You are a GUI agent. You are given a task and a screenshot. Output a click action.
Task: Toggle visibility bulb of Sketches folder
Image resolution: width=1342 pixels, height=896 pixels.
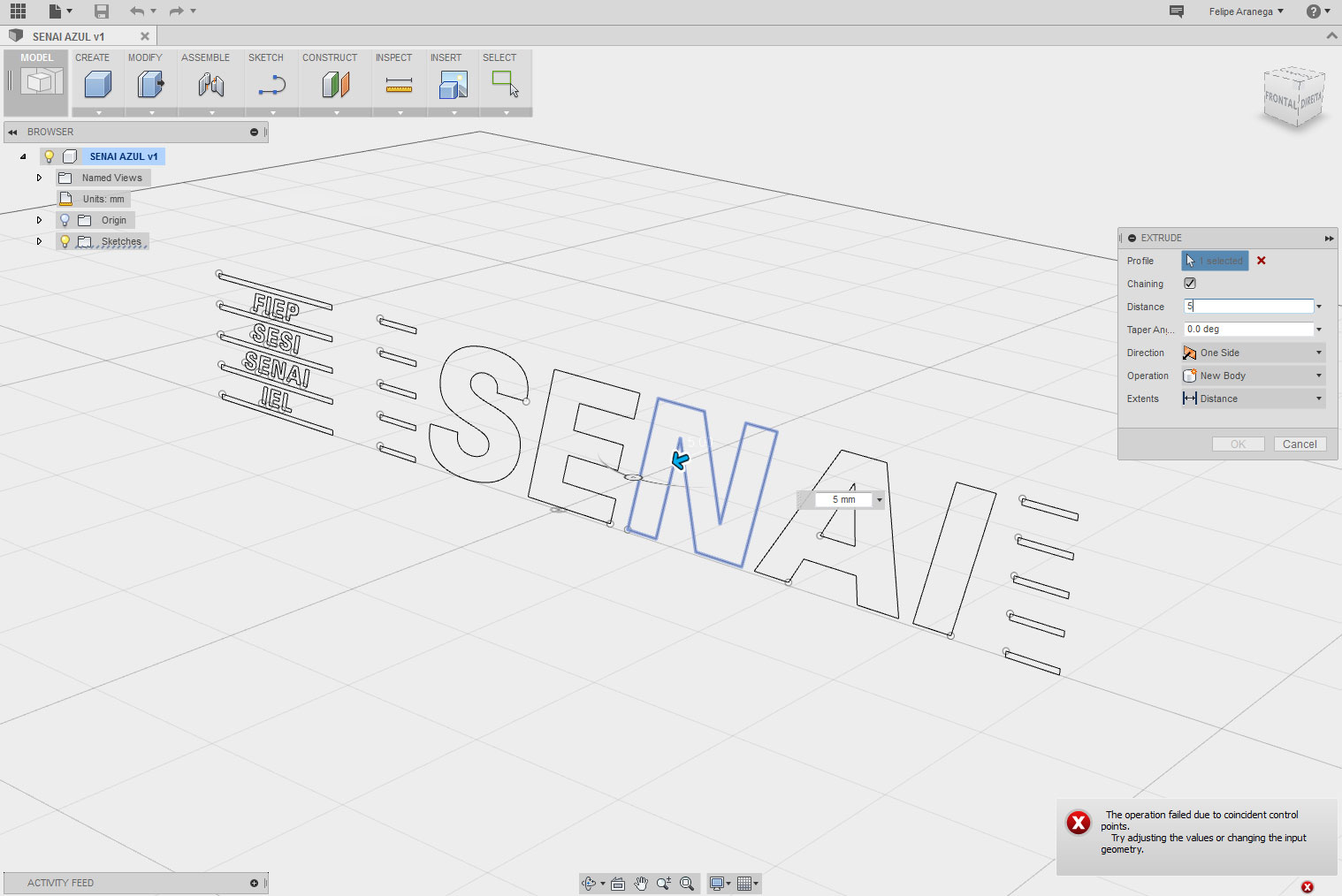(65, 241)
